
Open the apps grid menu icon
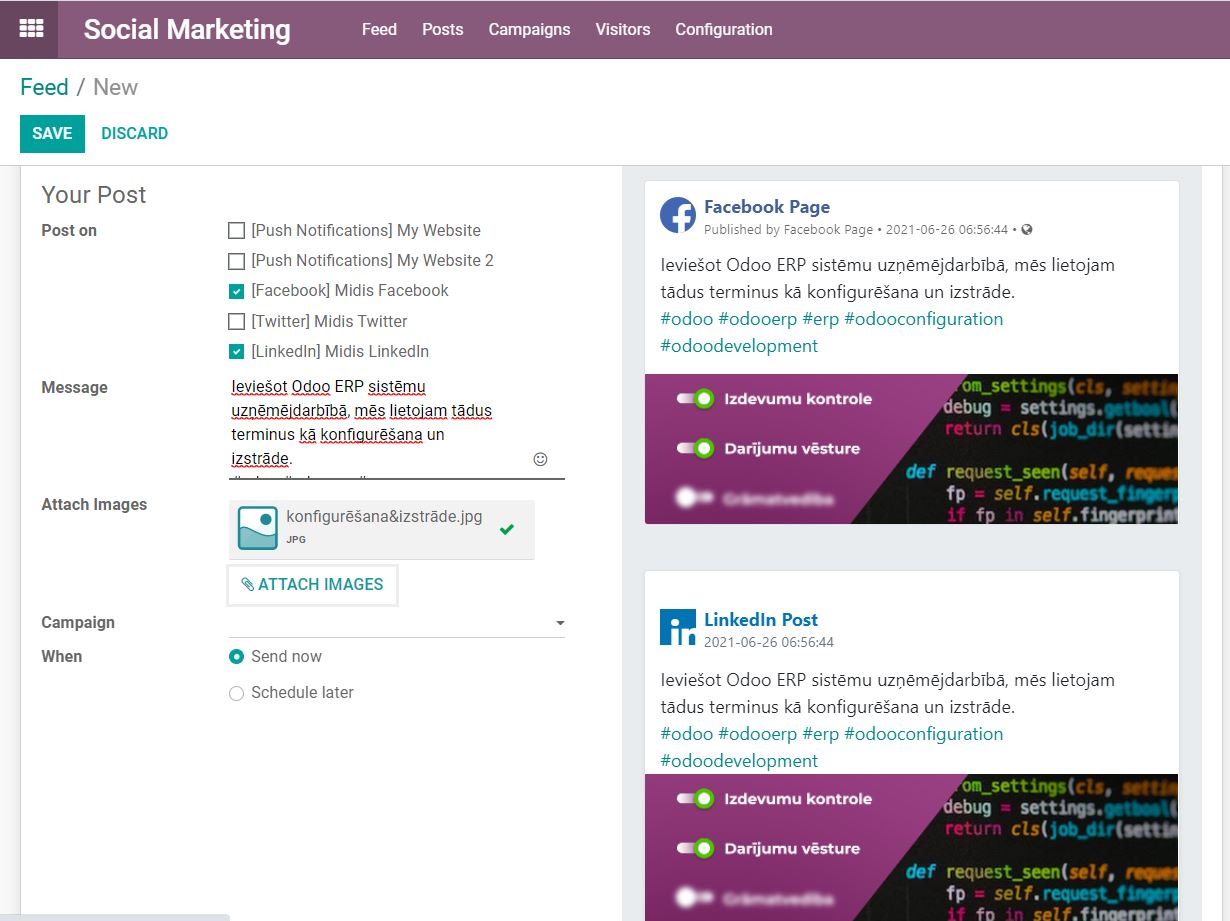click(x=30, y=29)
